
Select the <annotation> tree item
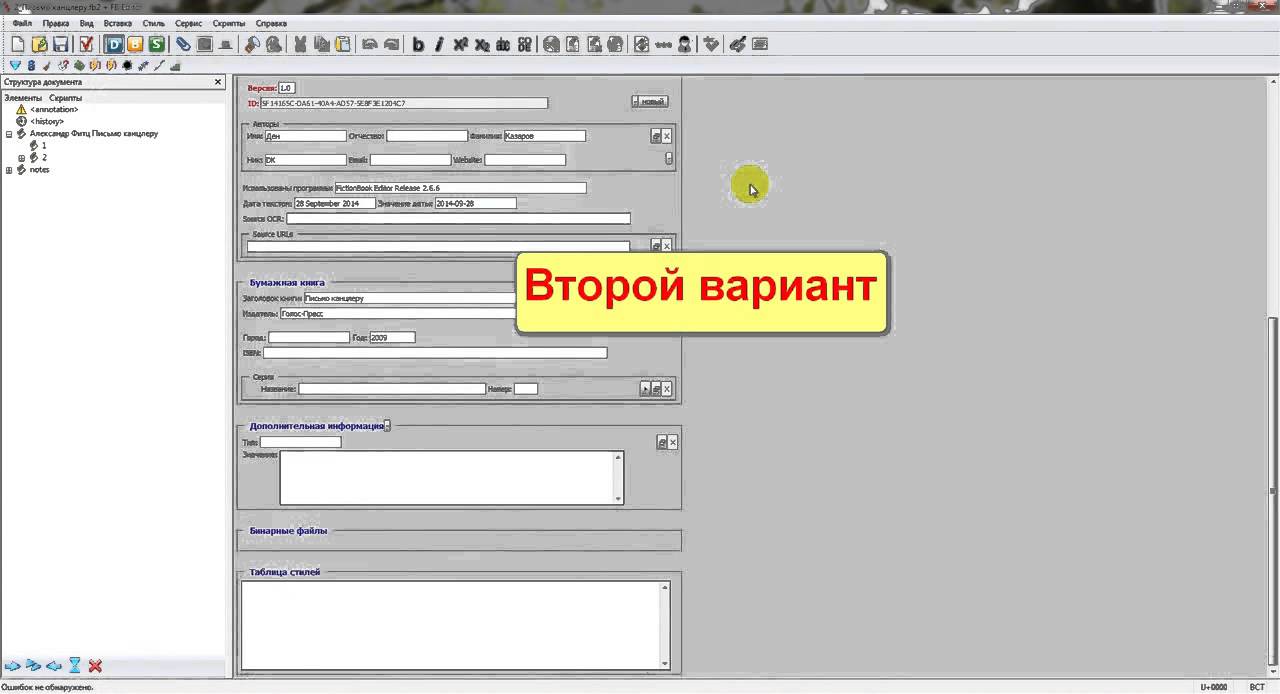click(54, 109)
